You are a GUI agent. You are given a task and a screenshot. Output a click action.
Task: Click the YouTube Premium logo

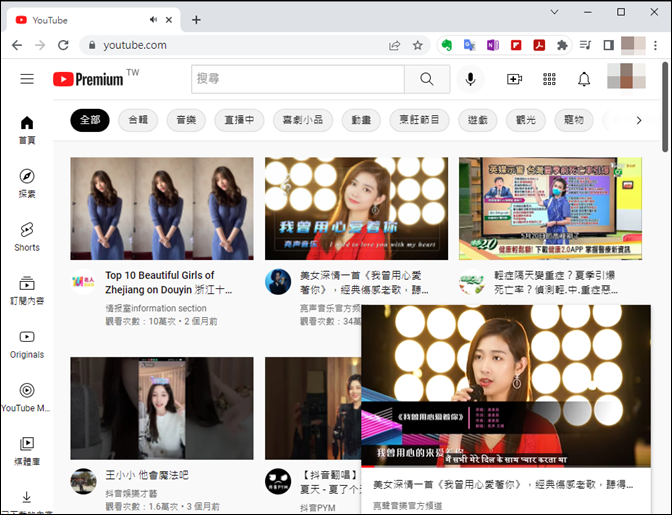[88, 79]
